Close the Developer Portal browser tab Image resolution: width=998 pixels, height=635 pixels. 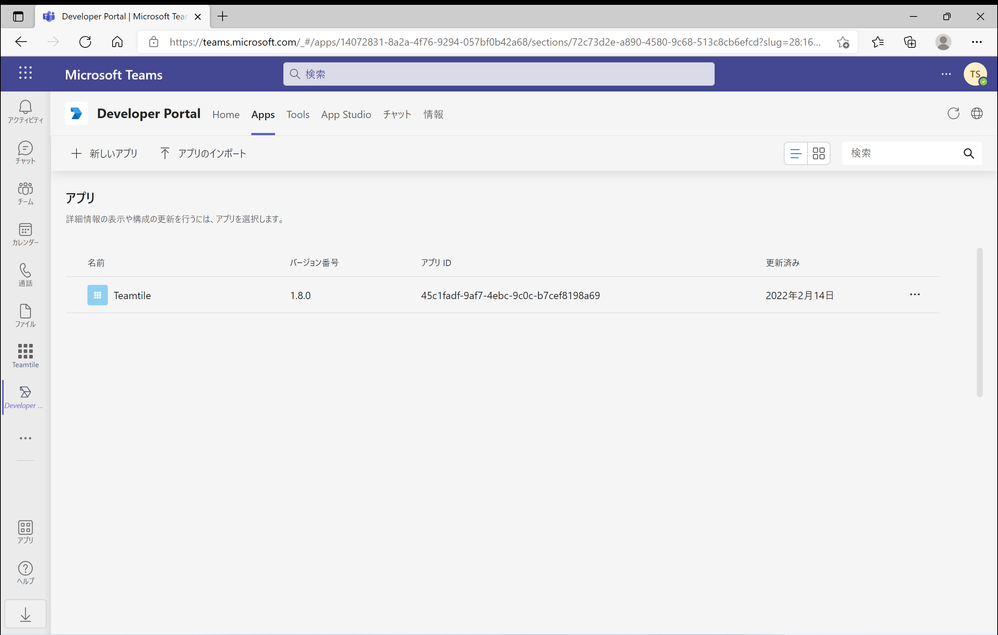tap(197, 17)
